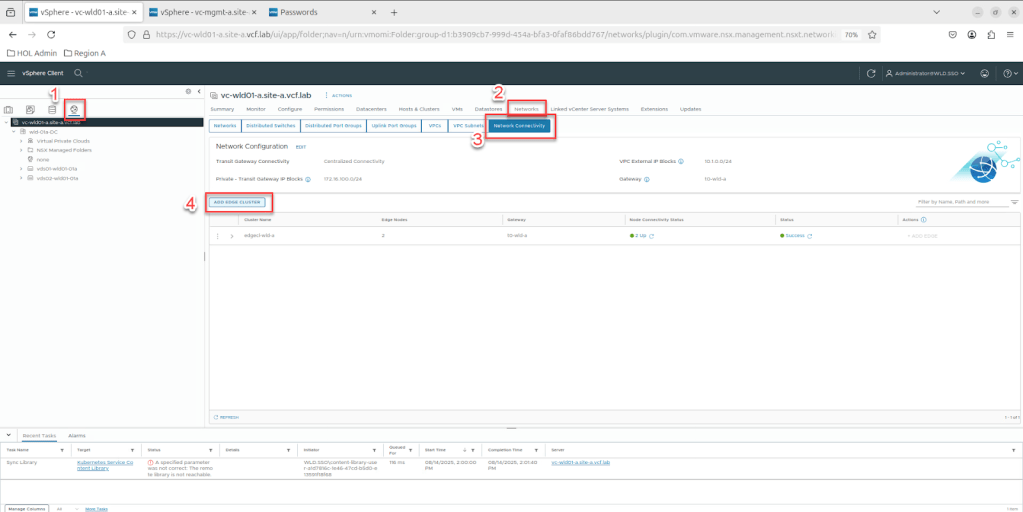Open the vSphere Client hamburger menu

point(11,74)
